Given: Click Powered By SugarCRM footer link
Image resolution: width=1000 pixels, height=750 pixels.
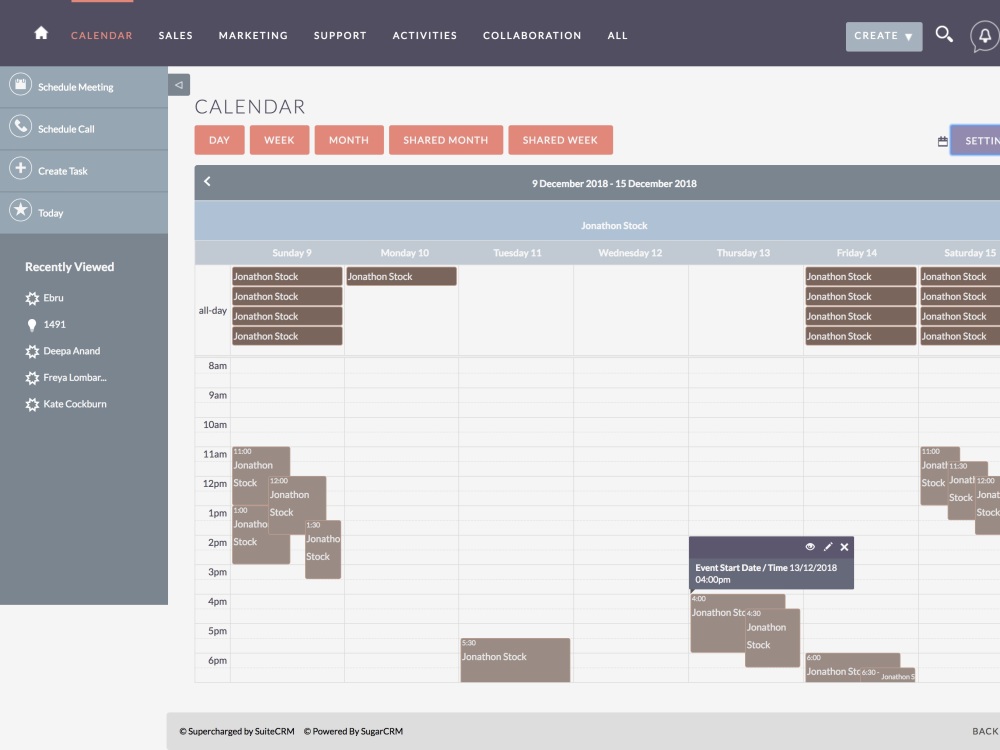Looking at the screenshot, I should [353, 732].
